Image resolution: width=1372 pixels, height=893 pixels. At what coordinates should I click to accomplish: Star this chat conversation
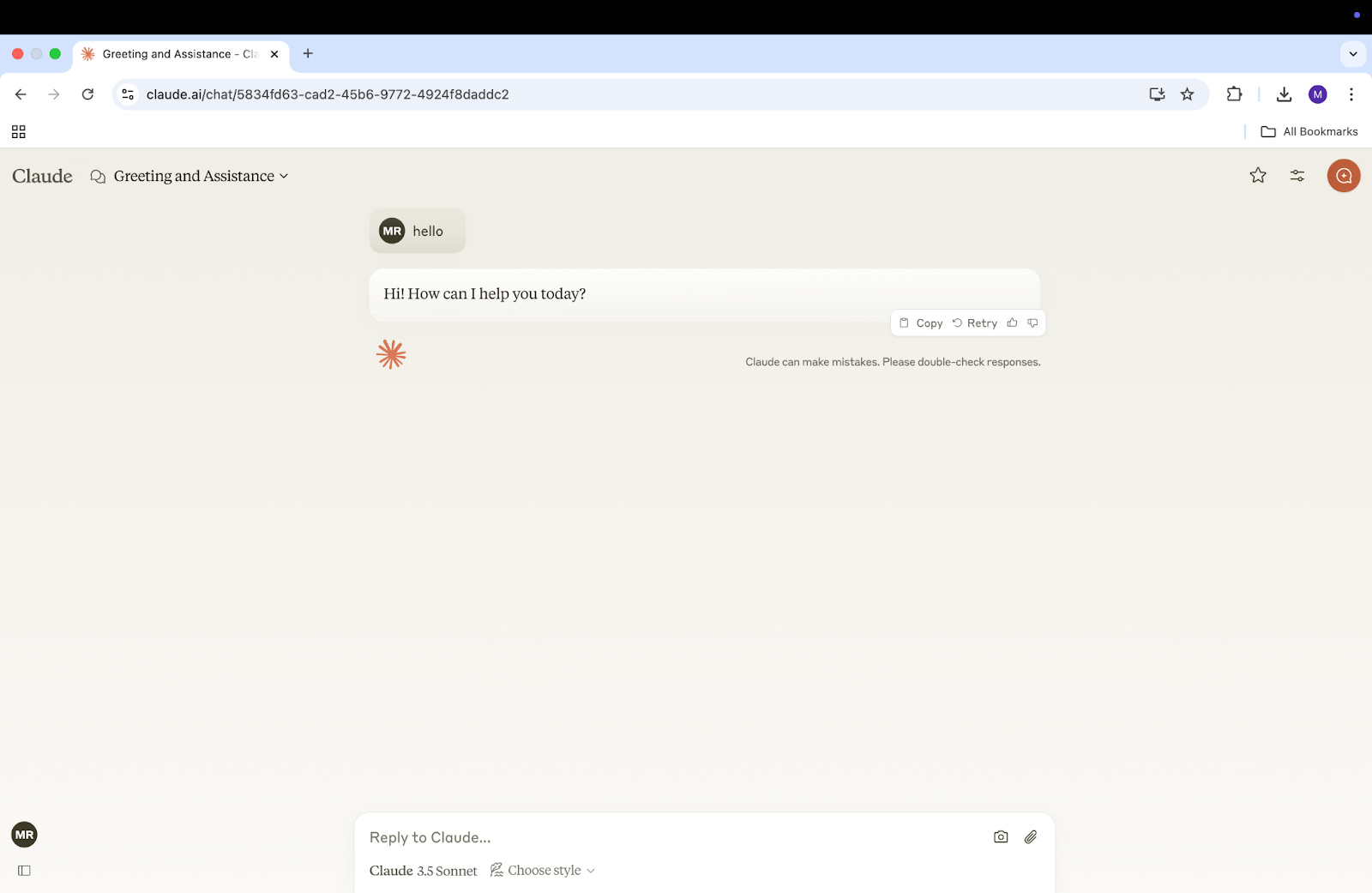pos(1258,176)
